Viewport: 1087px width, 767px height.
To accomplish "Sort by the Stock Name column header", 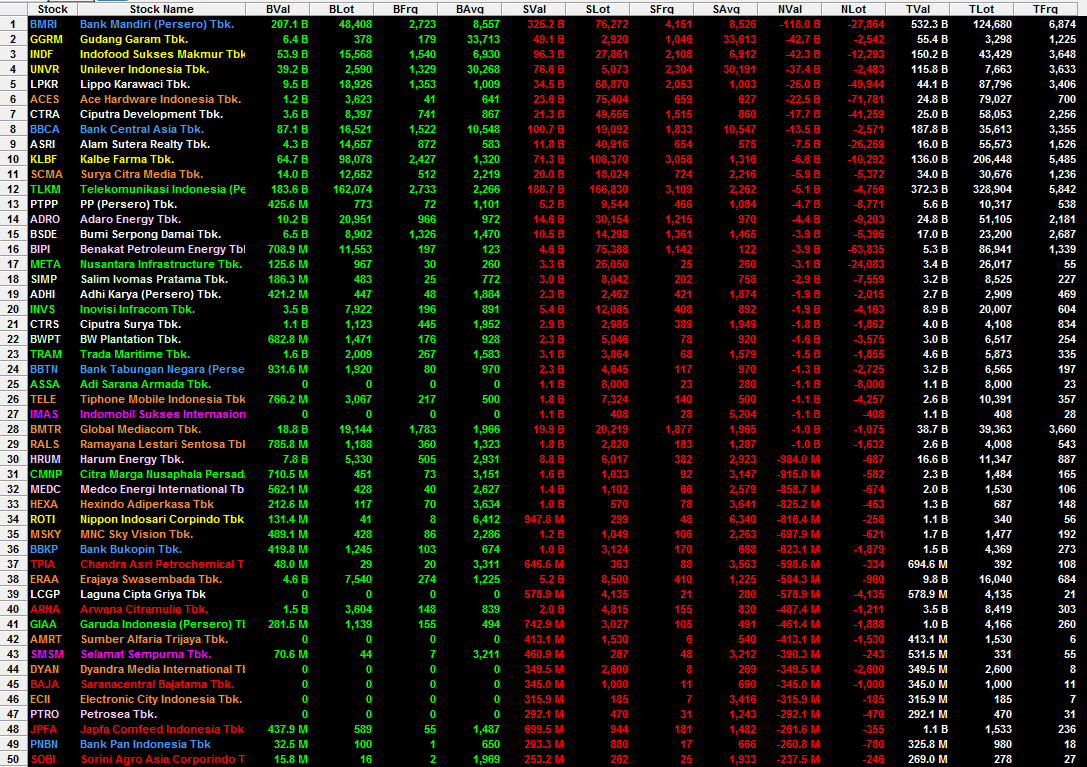I will pos(162,9).
